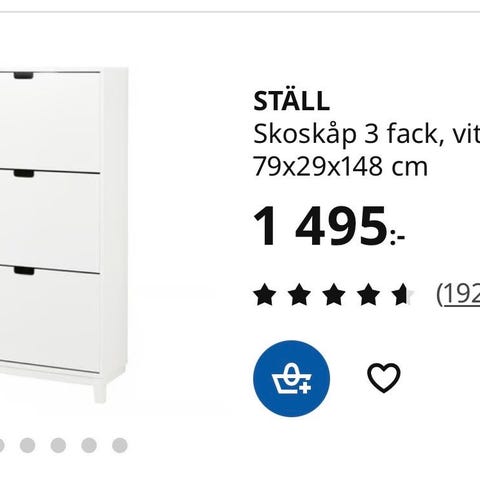Image resolution: width=480 pixels, height=480 pixels.
Task: Open the STÄLL product name link
Action: tap(292, 101)
